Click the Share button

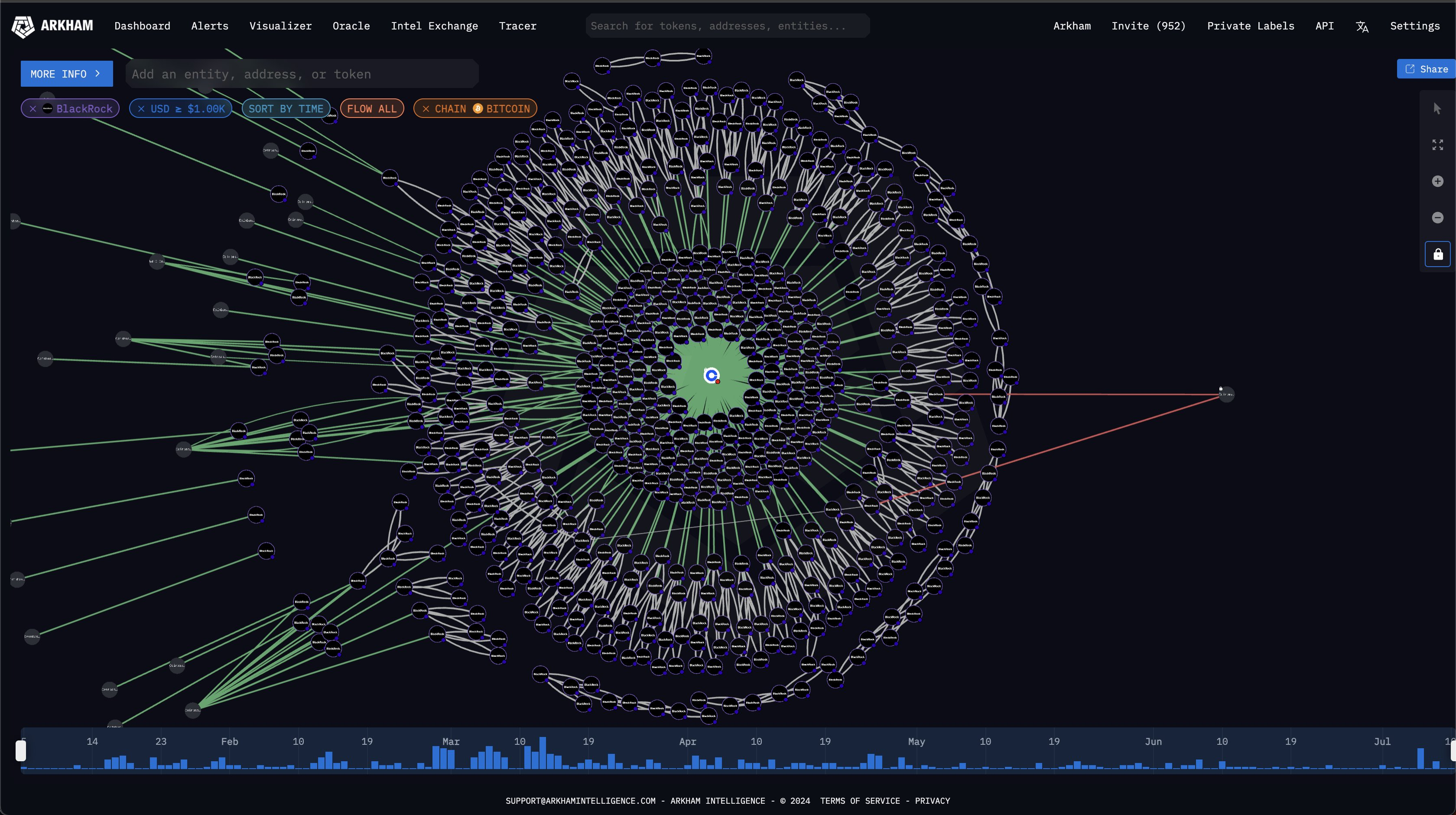coord(1427,69)
